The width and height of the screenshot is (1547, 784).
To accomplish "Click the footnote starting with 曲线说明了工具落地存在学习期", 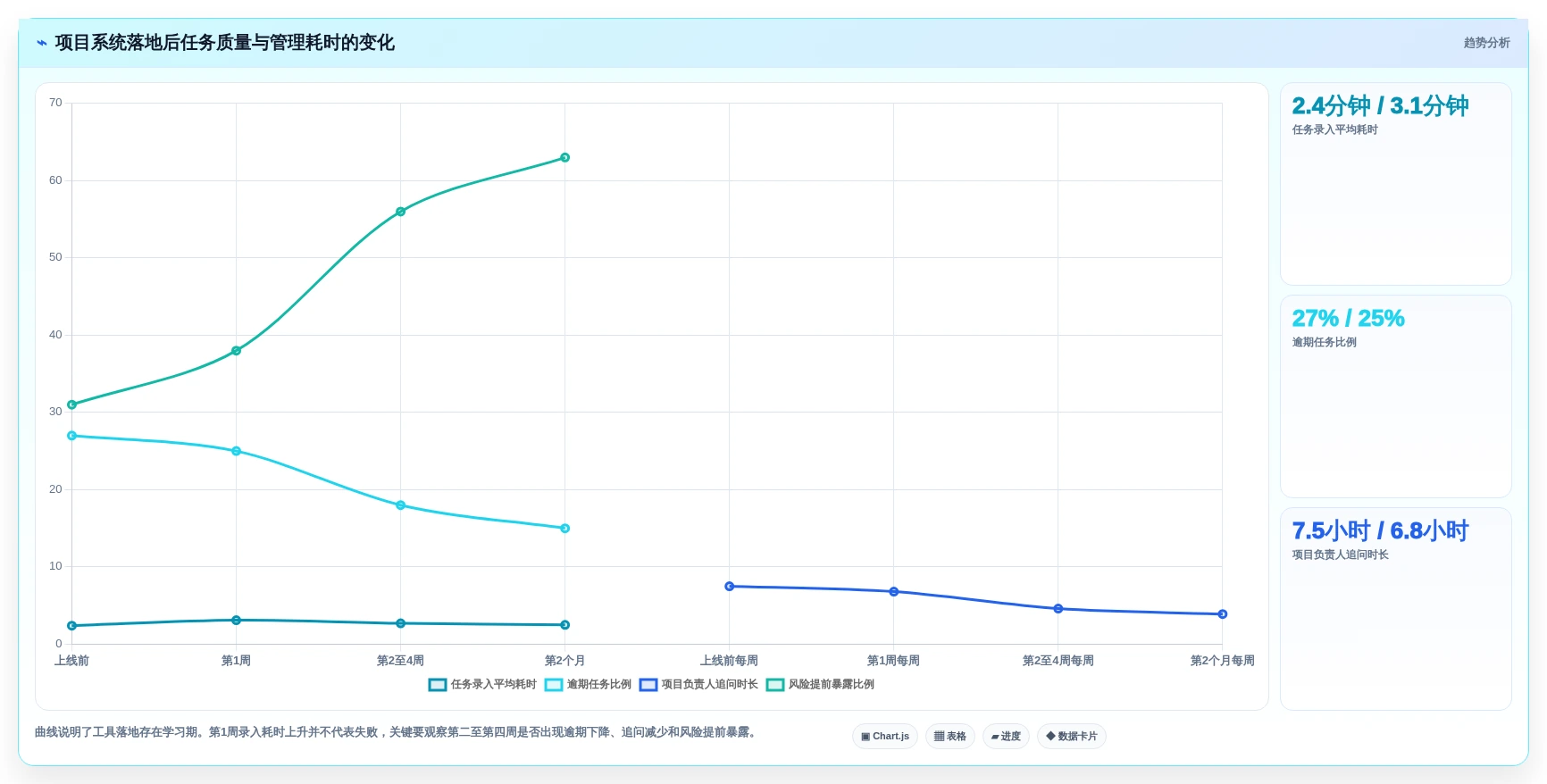I will point(397,732).
